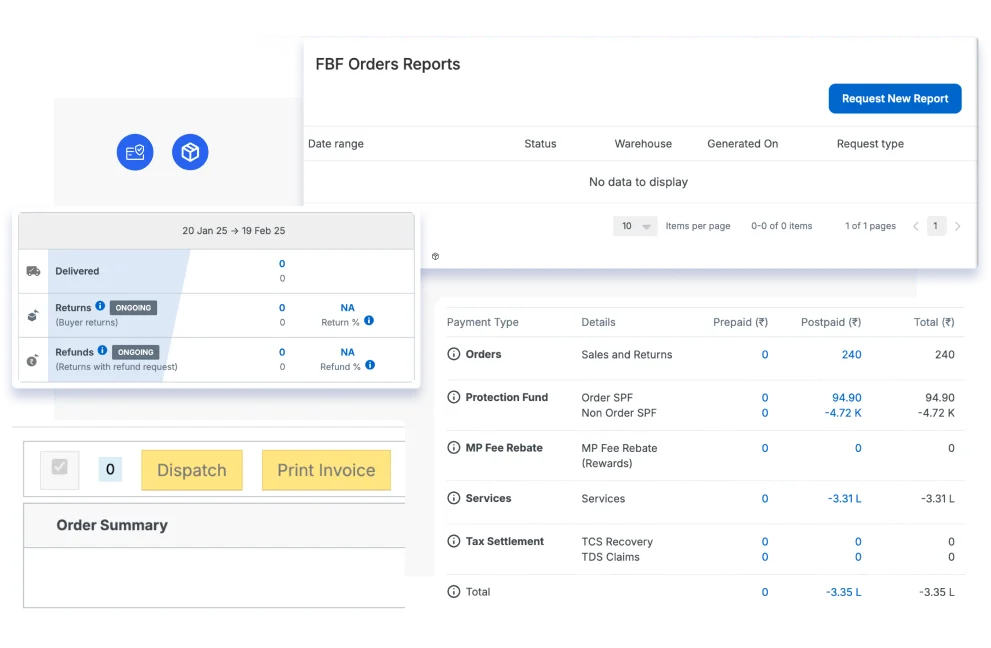The height and width of the screenshot is (648, 991).
Task: Open Postpaid 240 Orders amount link
Action: point(851,355)
